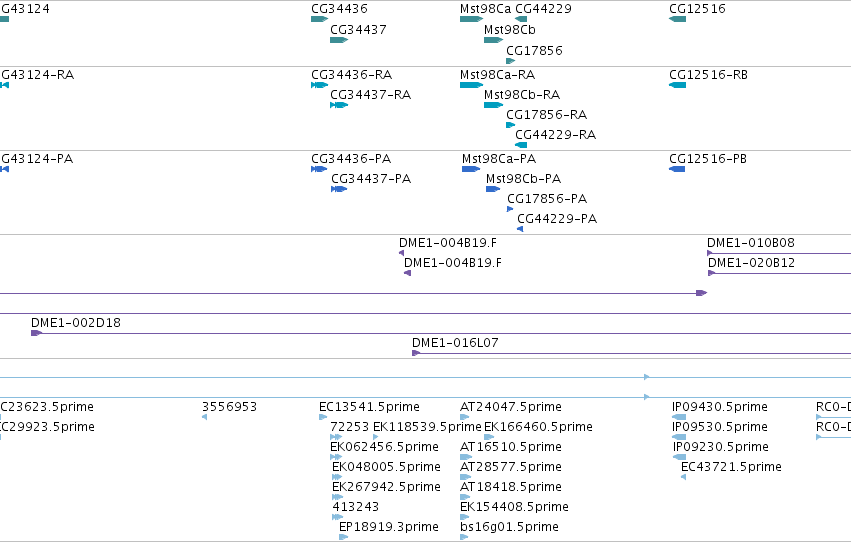Select EST EP18919.3prime
This screenshot has height=542, width=851.
(x=389, y=527)
